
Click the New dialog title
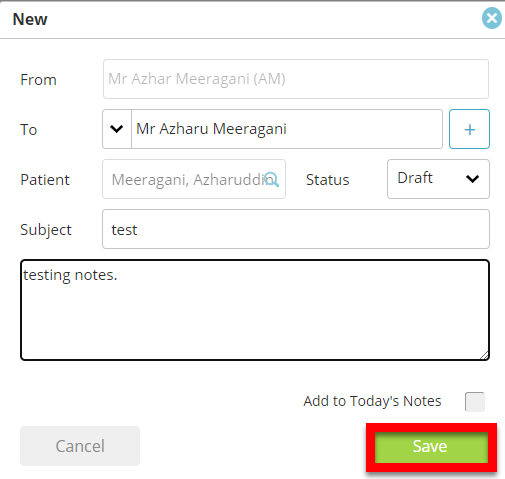(x=30, y=19)
